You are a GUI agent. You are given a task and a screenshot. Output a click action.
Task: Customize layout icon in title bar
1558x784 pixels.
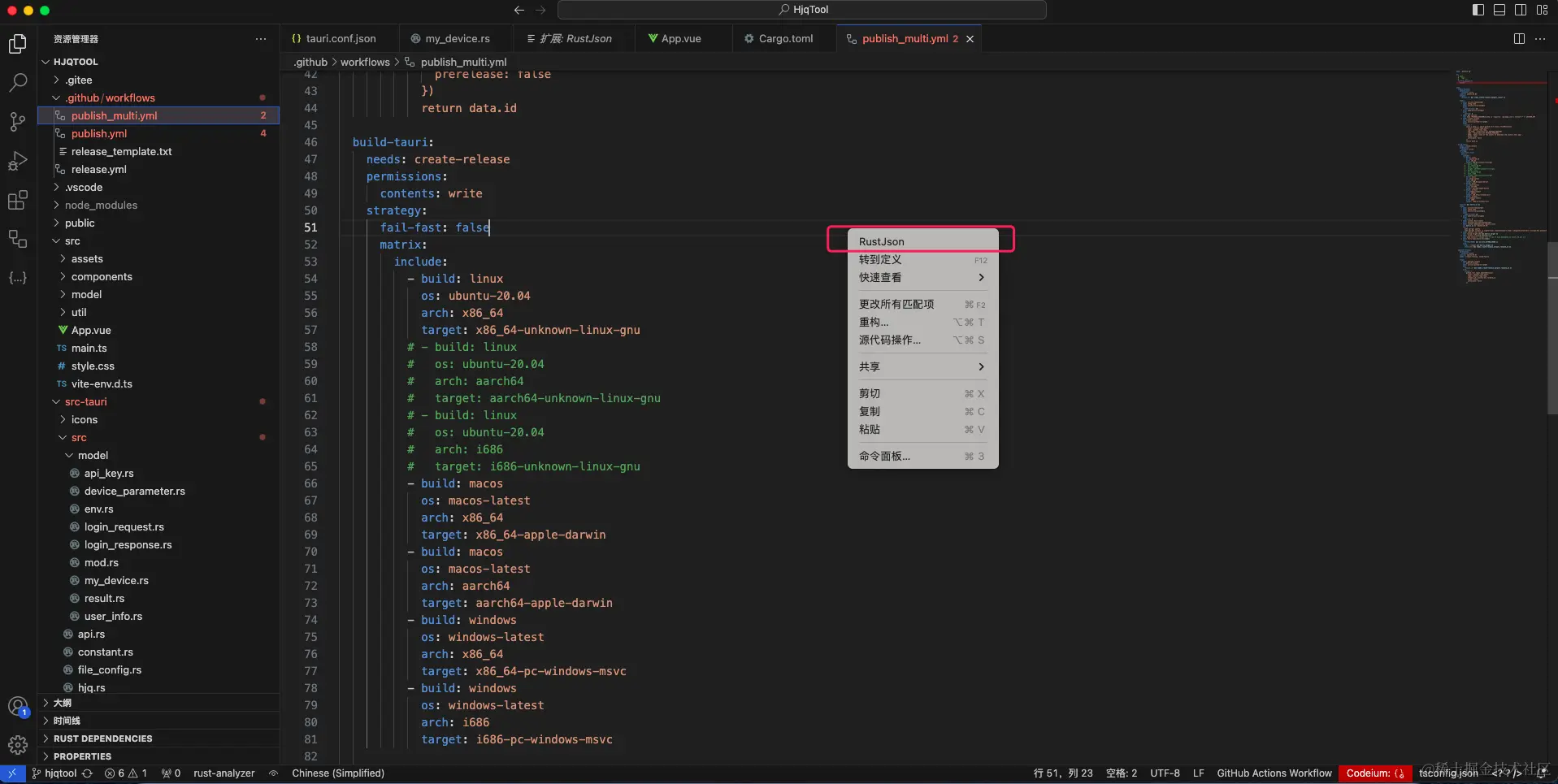[x=1542, y=10]
